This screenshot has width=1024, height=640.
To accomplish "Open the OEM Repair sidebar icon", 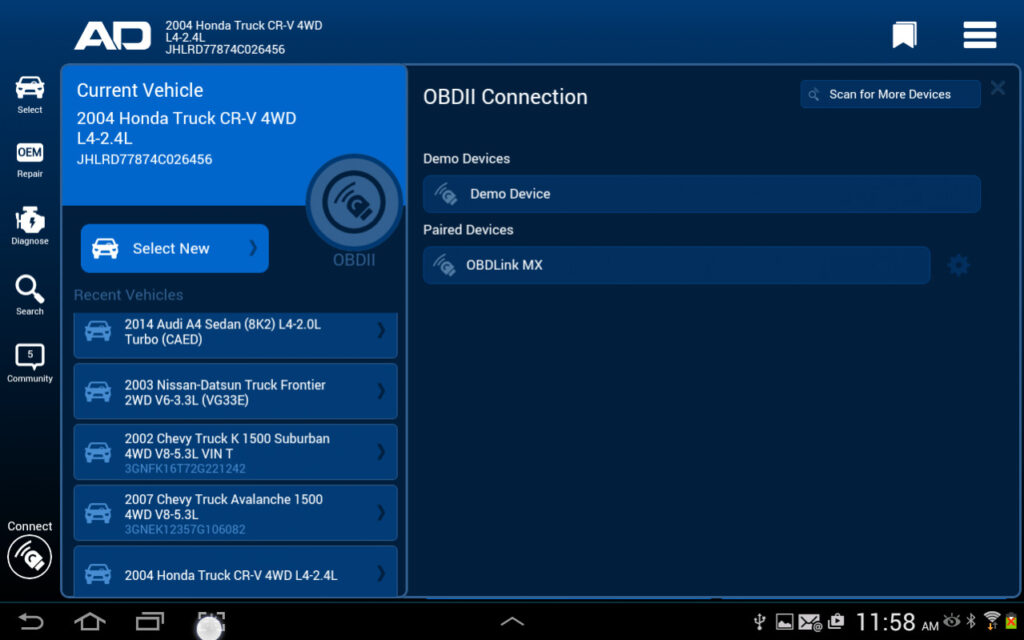I will tap(29, 157).
